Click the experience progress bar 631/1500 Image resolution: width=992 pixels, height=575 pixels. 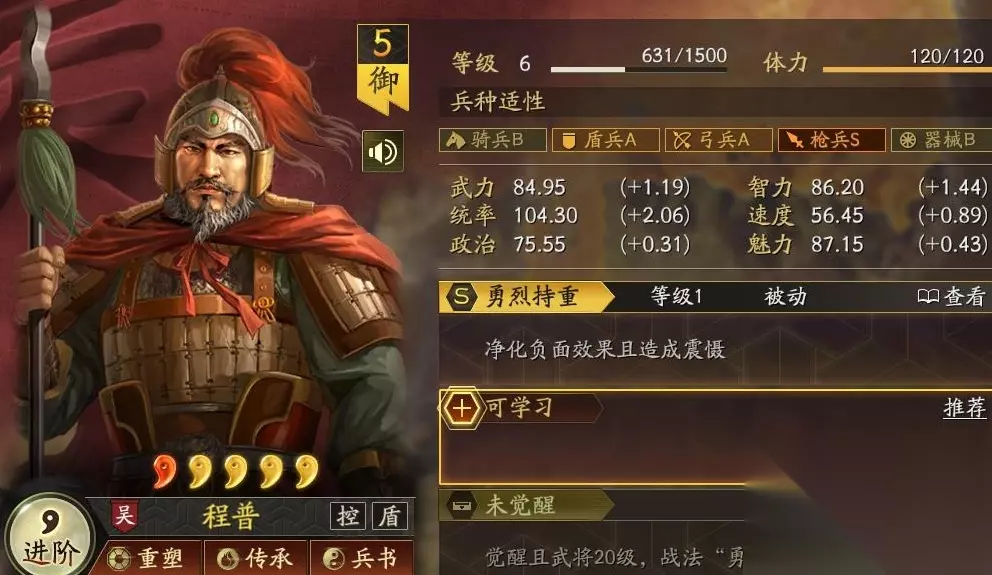click(x=638, y=69)
